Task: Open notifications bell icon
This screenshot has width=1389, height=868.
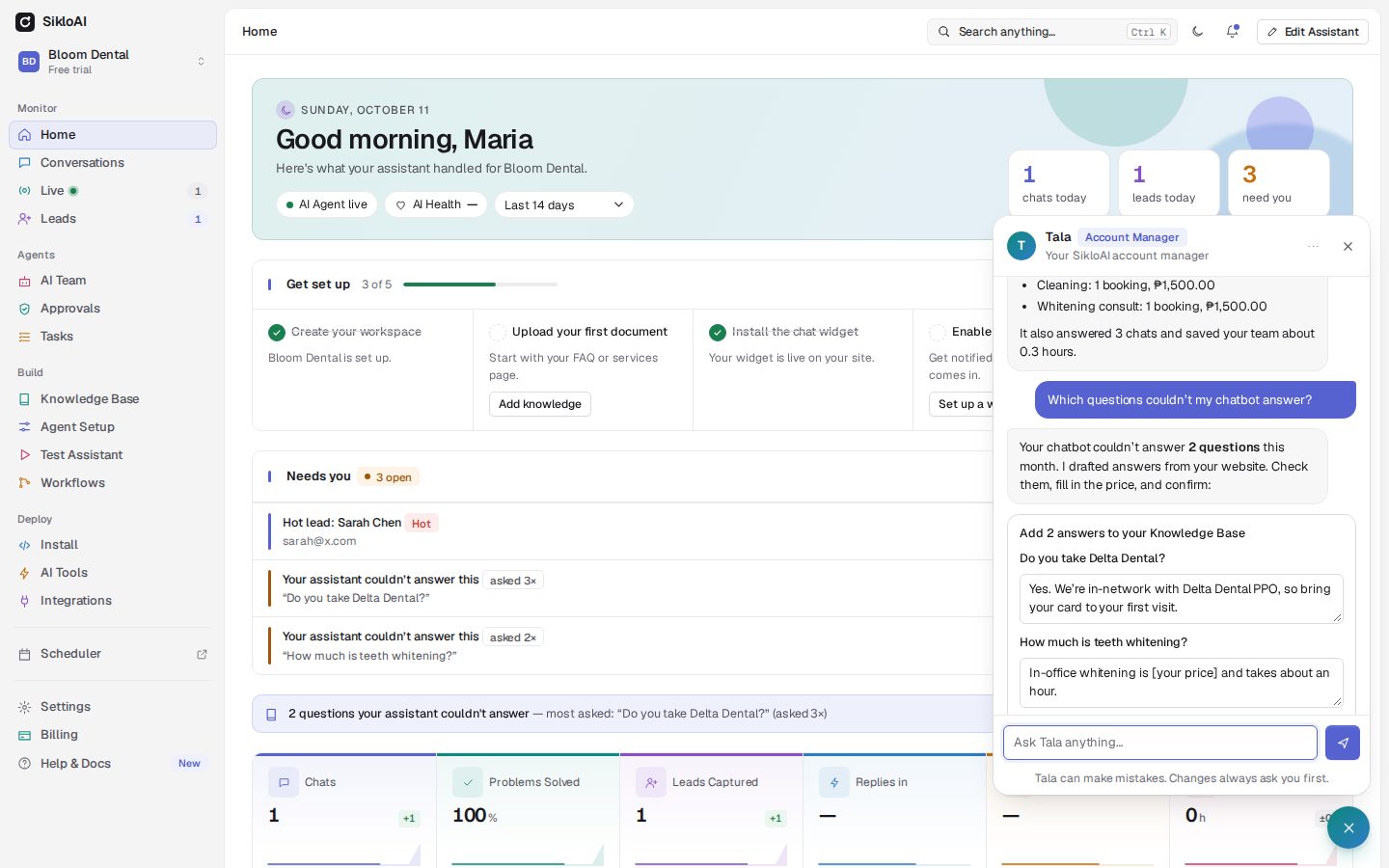Action: point(1233,32)
